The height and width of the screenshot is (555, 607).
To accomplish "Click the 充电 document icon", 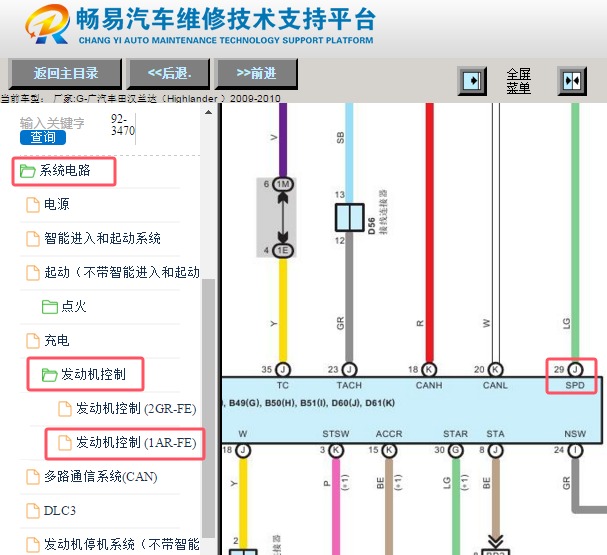I will click(33, 341).
